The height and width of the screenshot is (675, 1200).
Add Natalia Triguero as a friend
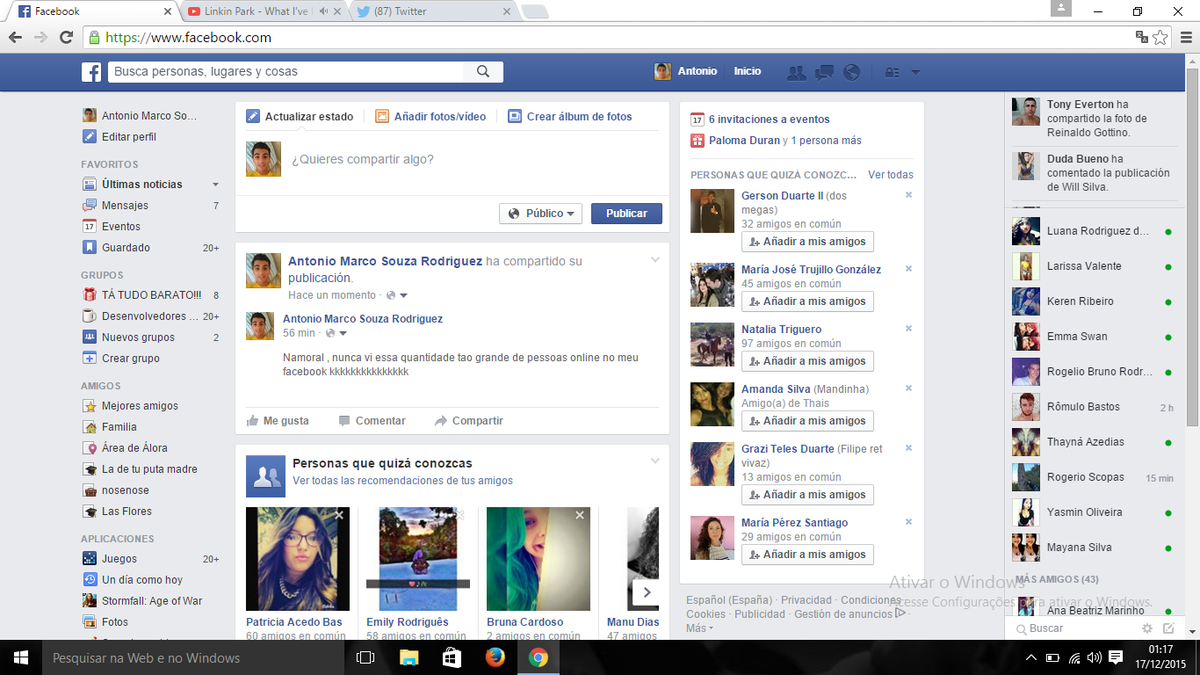point(807,361)
